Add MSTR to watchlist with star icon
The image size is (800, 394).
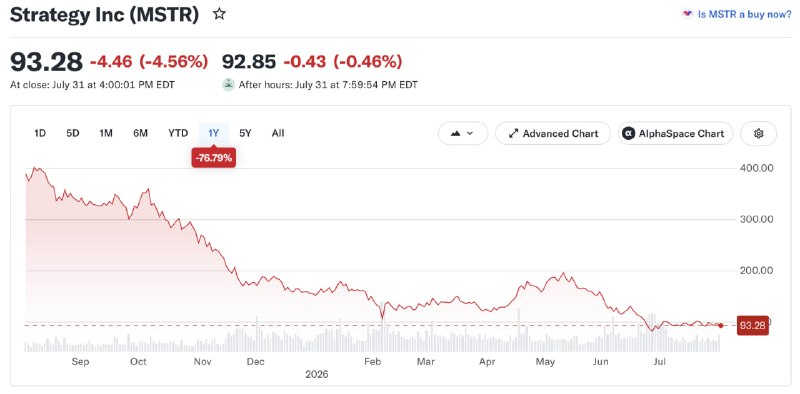point(219,14)
